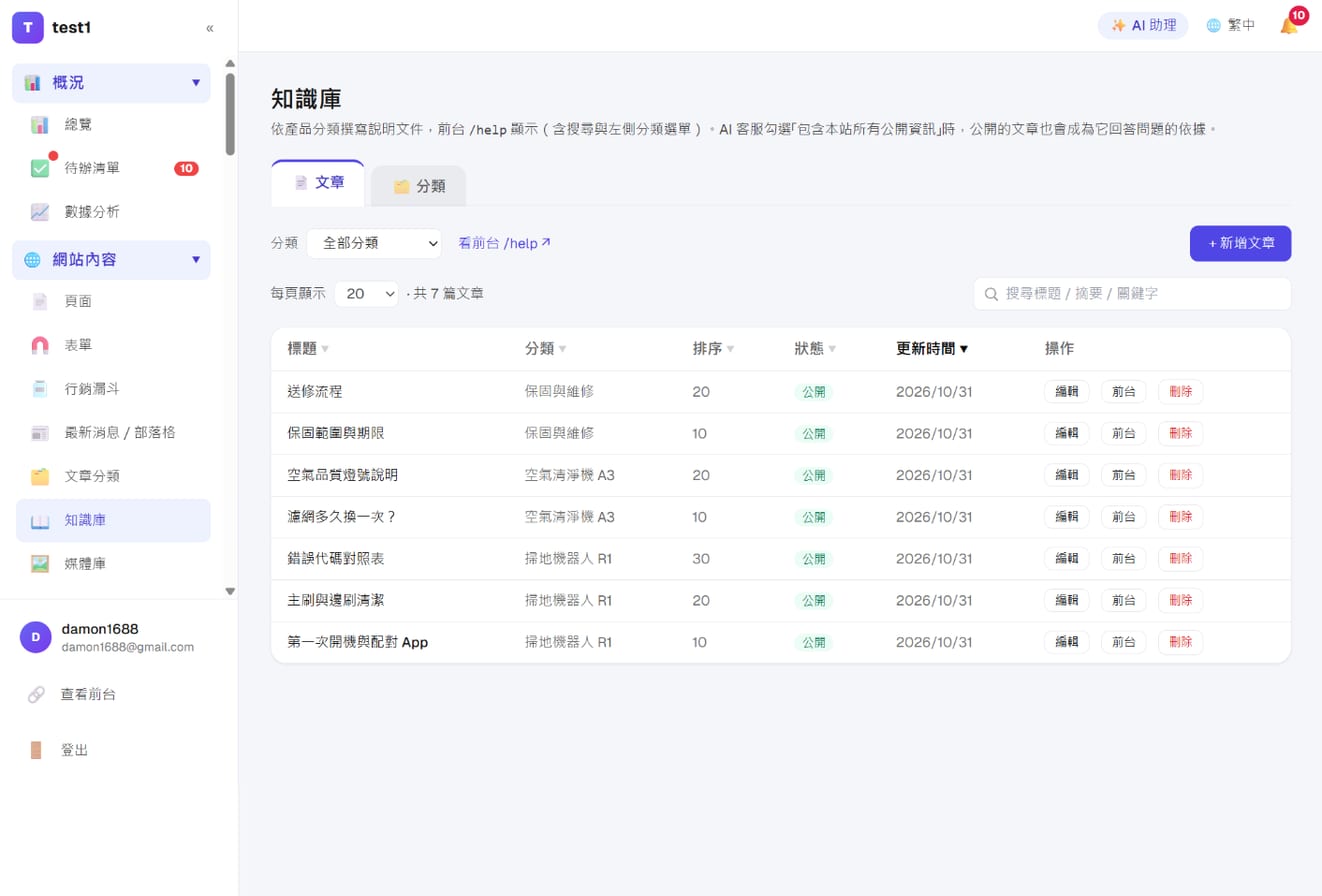Sort the table by 排序 column
The image size is (1322, 896).
pos(714,349)
